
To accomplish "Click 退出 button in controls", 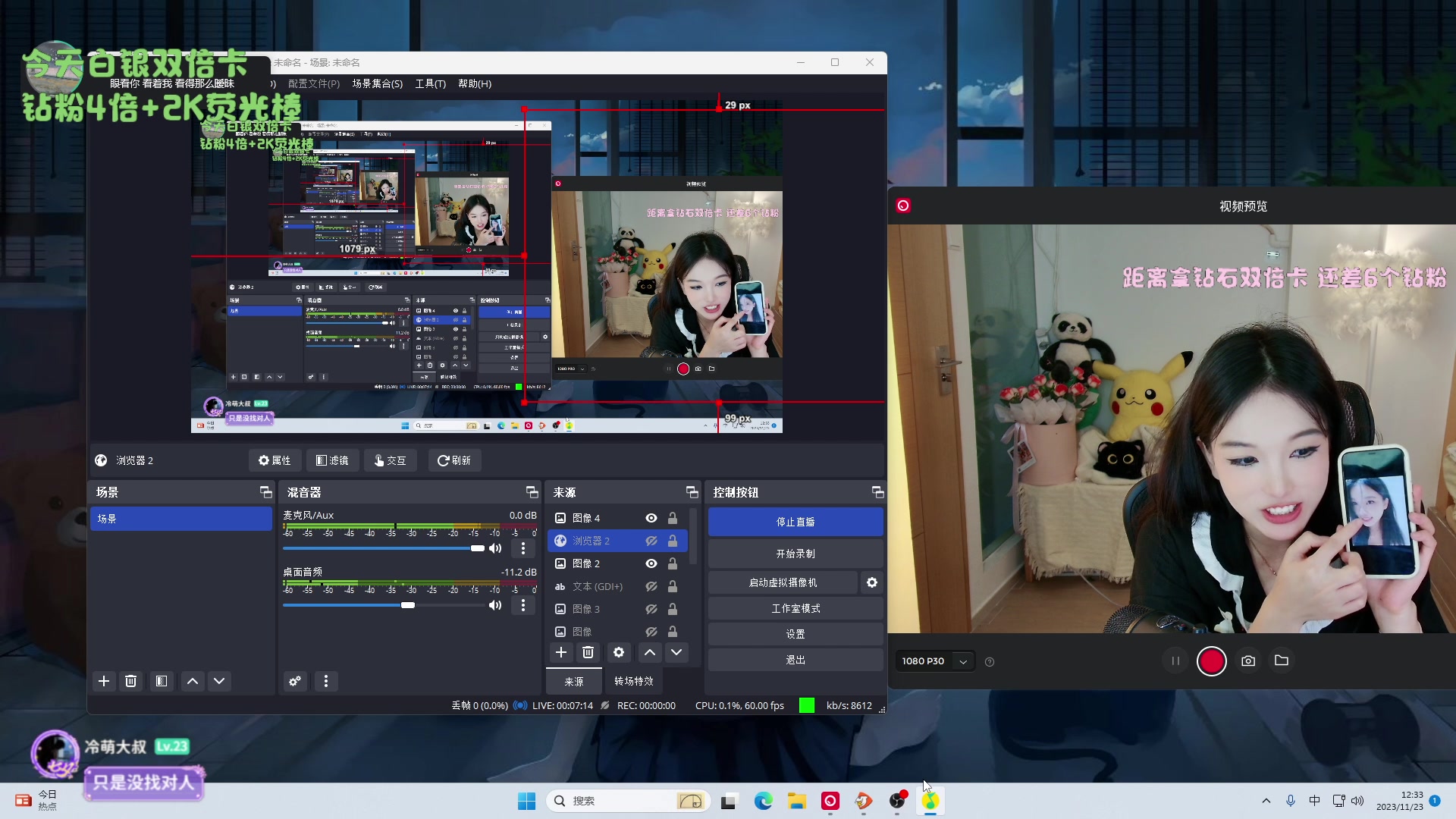I will tap(795, 660).
